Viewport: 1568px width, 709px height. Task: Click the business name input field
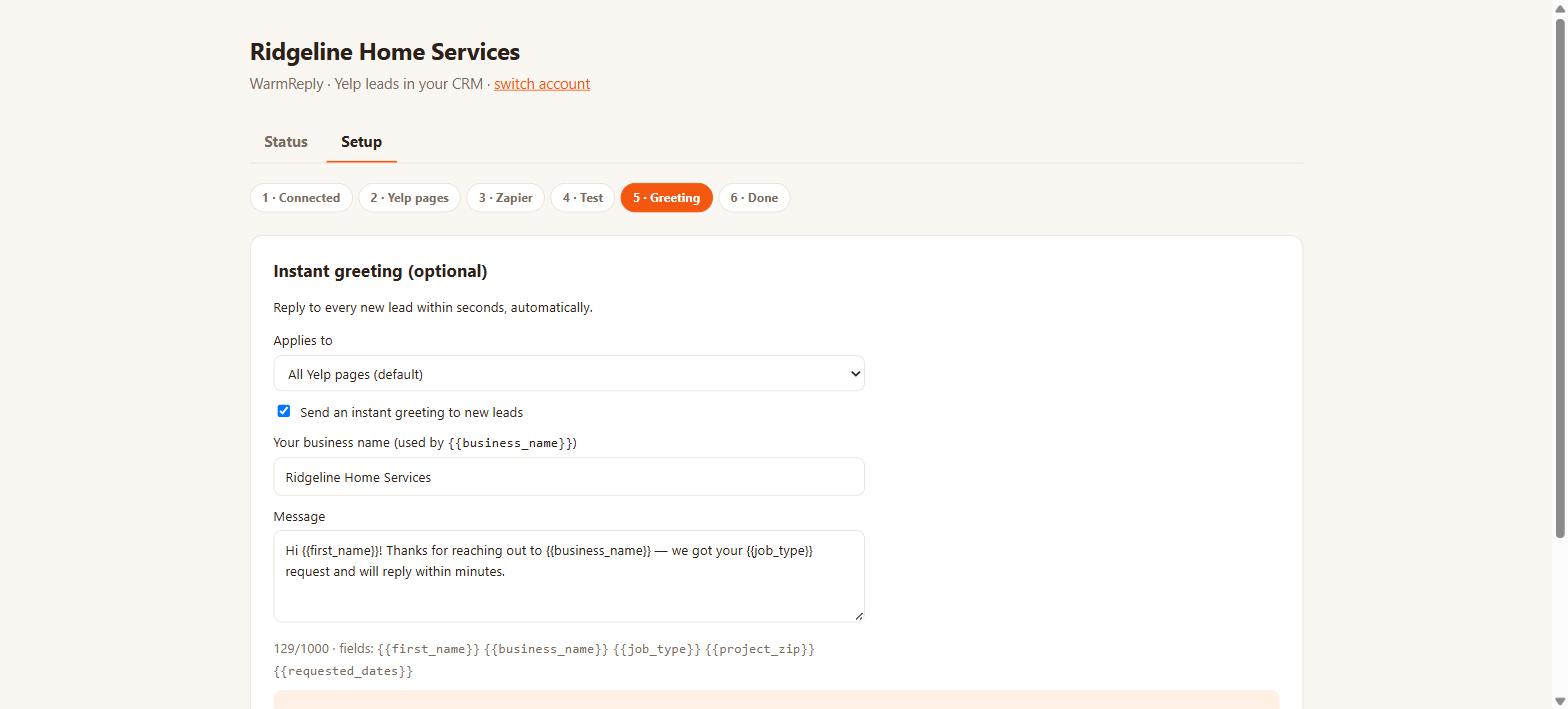pyautogui.click(x=569, y=477)
